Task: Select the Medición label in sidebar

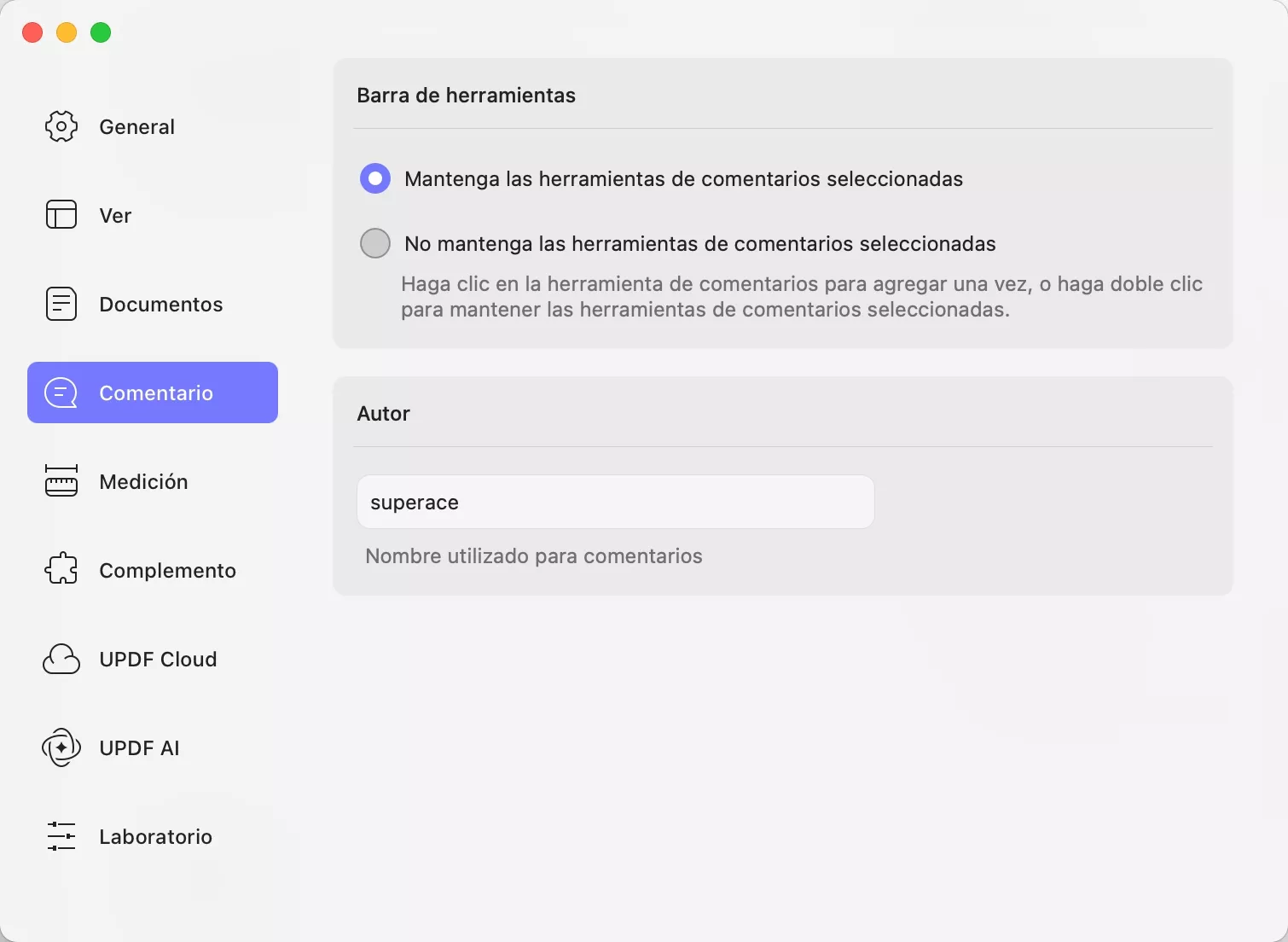Action: pos(143,482)
